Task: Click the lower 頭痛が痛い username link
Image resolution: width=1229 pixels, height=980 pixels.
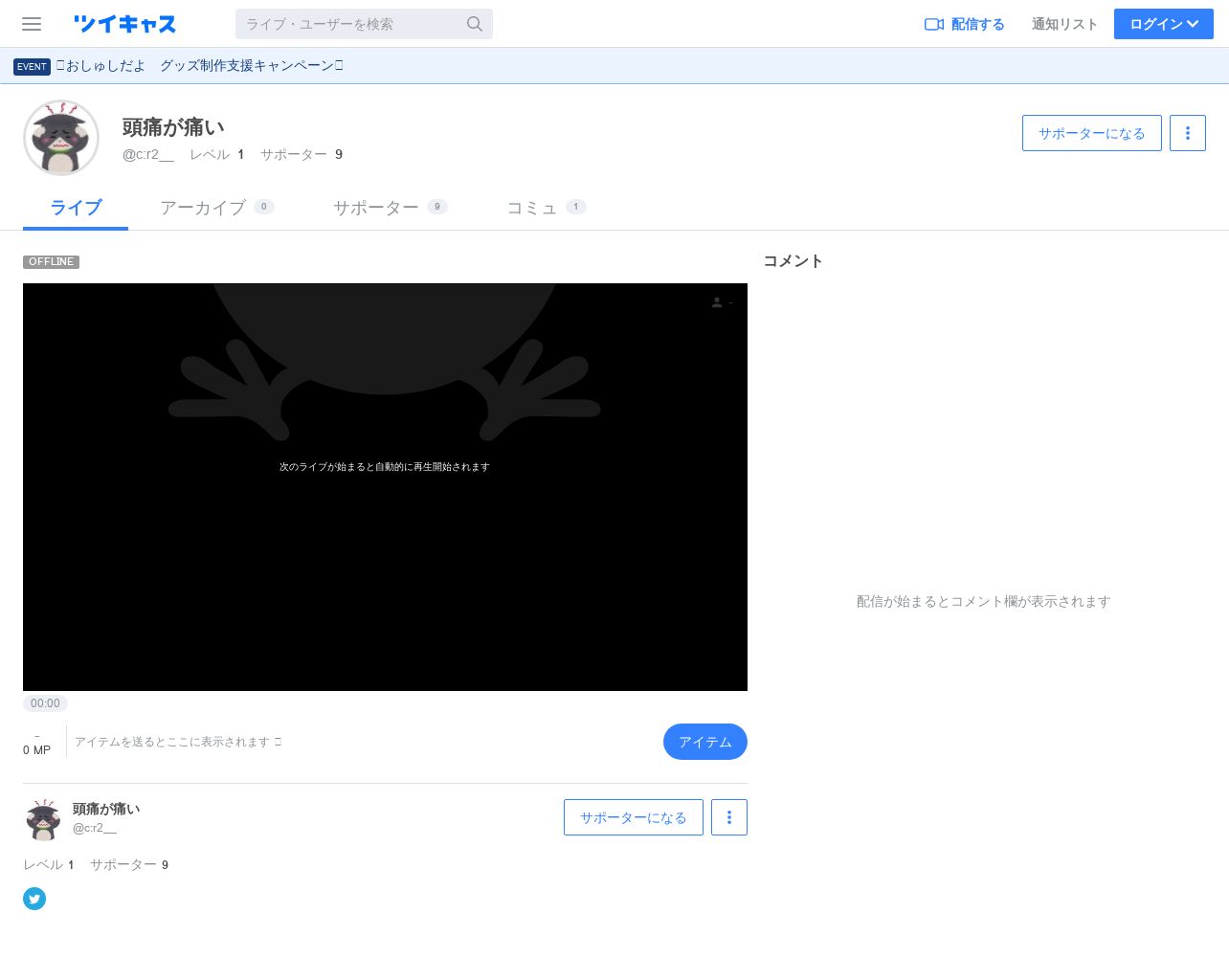Action: [106, 809]
